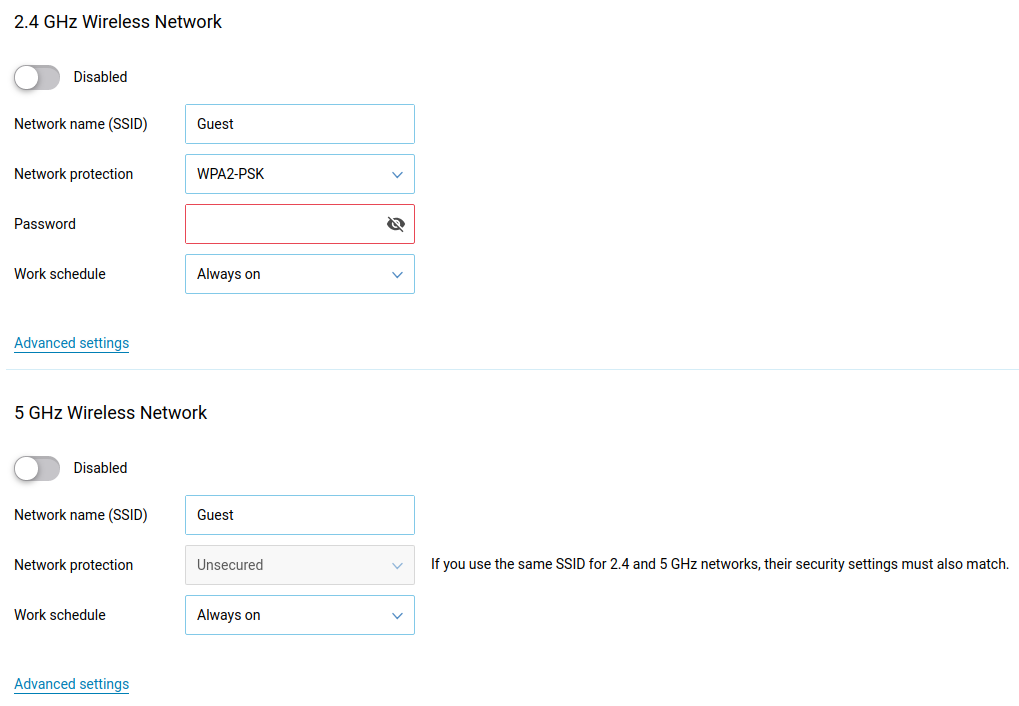Click the 2.4 GHz Wireless Network heading

(x=118, y=22)
